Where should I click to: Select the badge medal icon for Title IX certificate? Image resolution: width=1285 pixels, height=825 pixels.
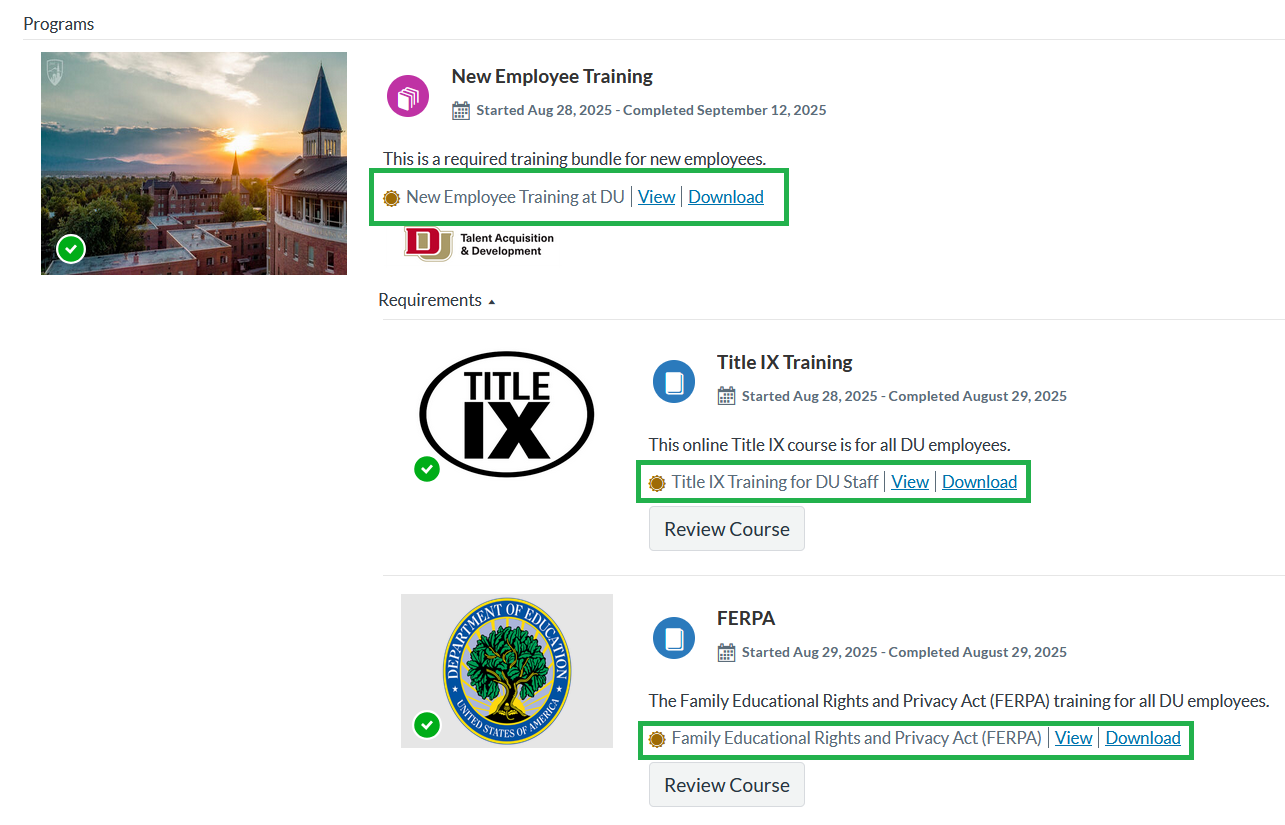(x=656, y=481)
